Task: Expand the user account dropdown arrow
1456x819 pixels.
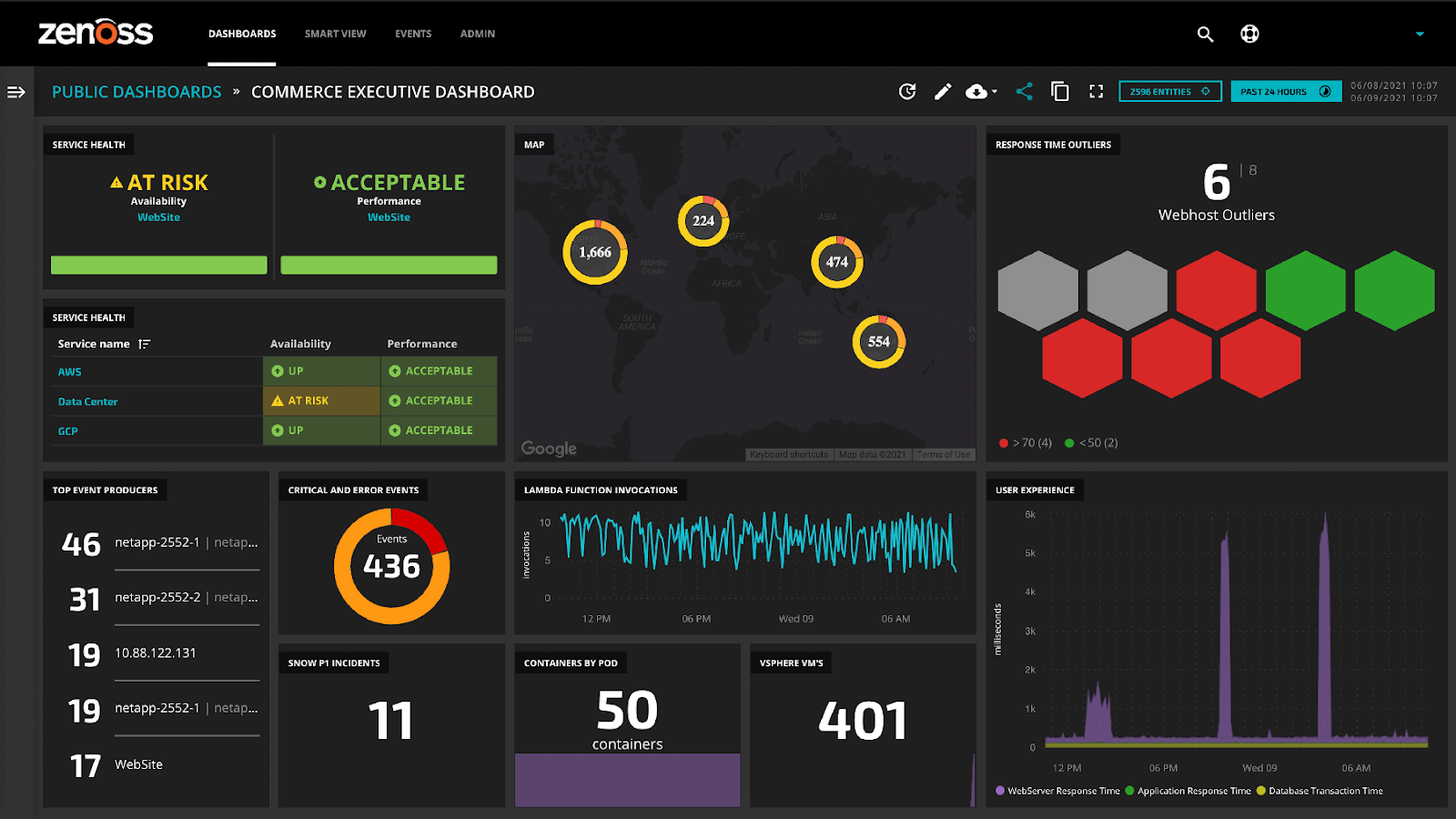Action: (1420, 35)
